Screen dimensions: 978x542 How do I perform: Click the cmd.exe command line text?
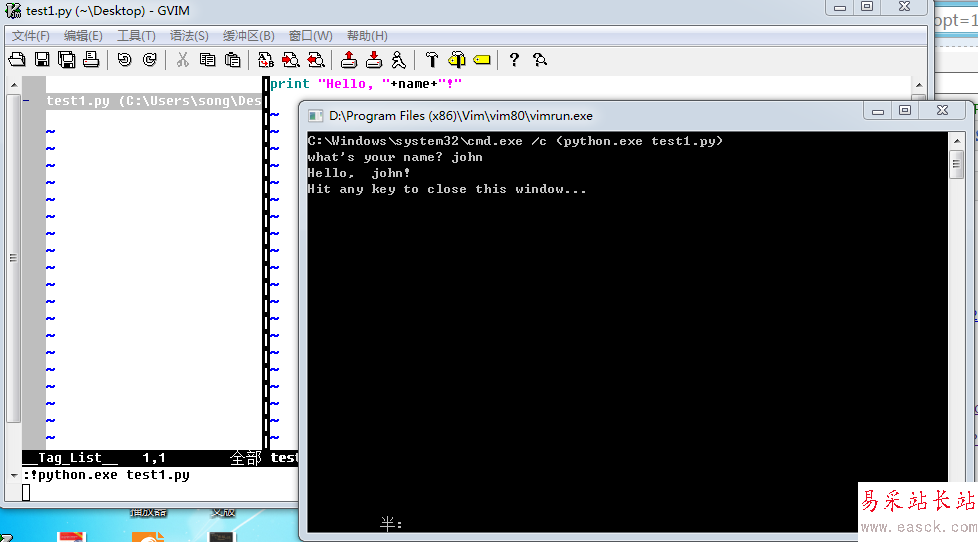[515, 141]
